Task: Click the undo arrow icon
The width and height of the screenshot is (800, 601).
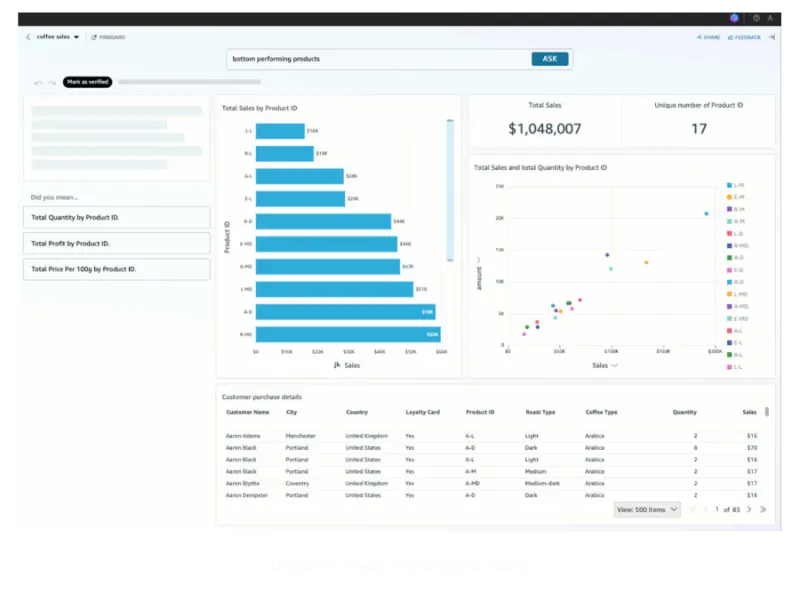Action: click(38, 82)
